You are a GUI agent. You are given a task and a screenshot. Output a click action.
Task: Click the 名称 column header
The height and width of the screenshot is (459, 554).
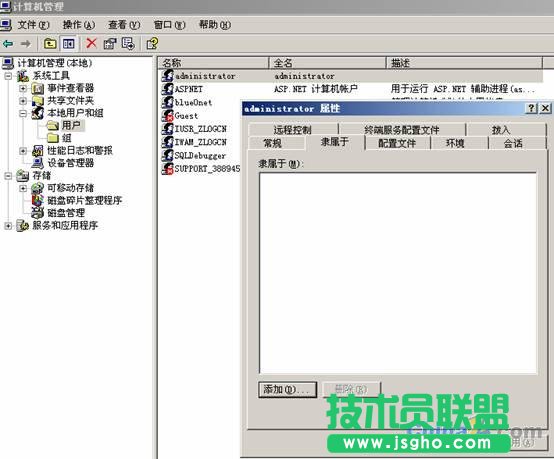pyautogui.click(x=213, y=63)
